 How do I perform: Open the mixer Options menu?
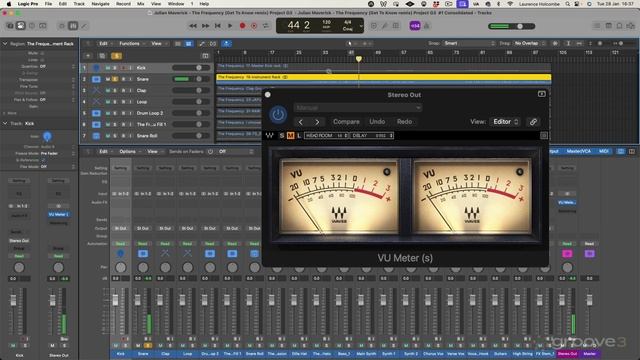coord(129,151)
